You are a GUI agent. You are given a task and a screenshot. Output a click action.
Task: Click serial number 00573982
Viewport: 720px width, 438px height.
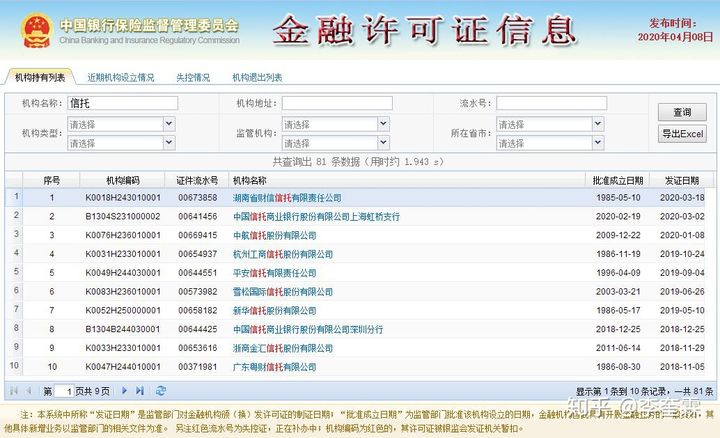tap(197, 292)
